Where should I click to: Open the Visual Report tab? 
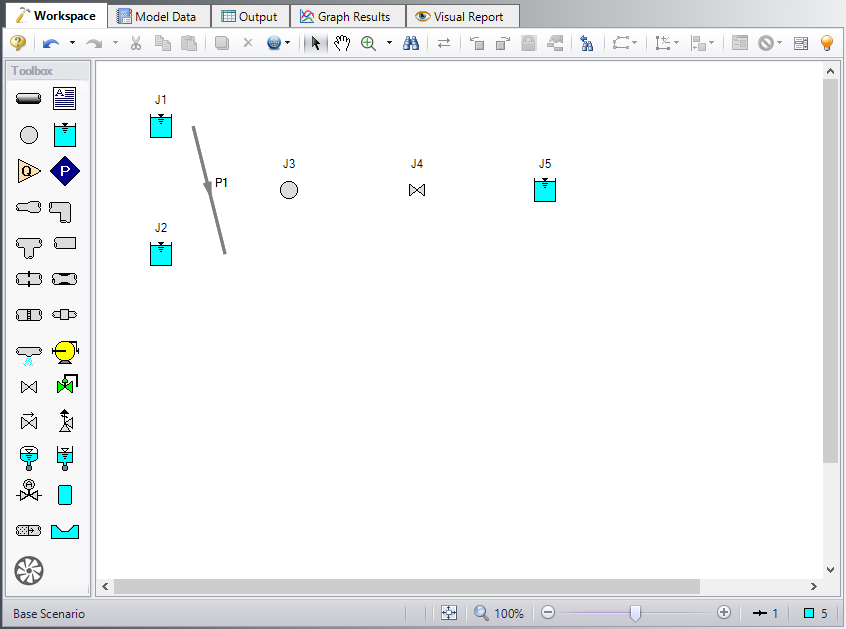(460, 17)
